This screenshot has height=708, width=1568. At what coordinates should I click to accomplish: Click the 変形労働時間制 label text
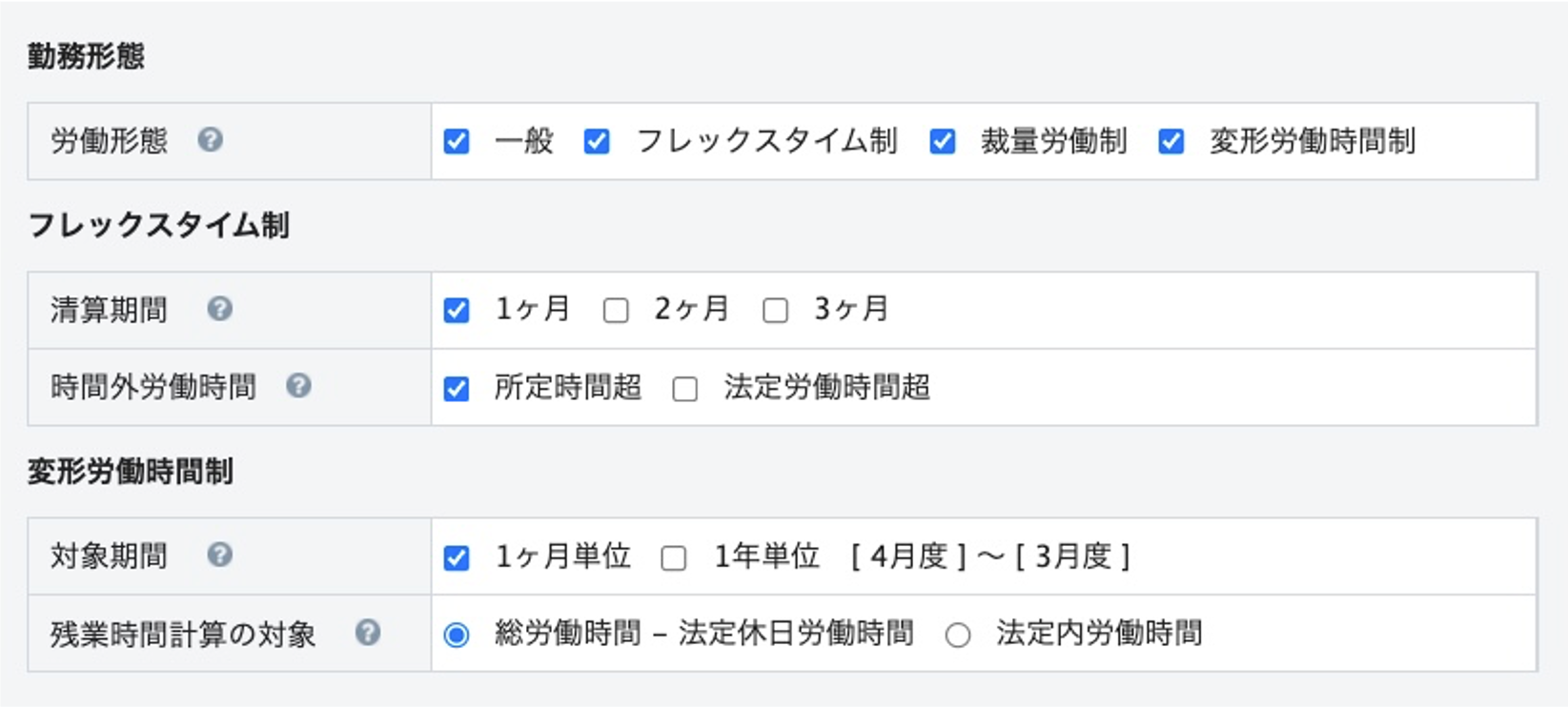tap(1312, 141)
